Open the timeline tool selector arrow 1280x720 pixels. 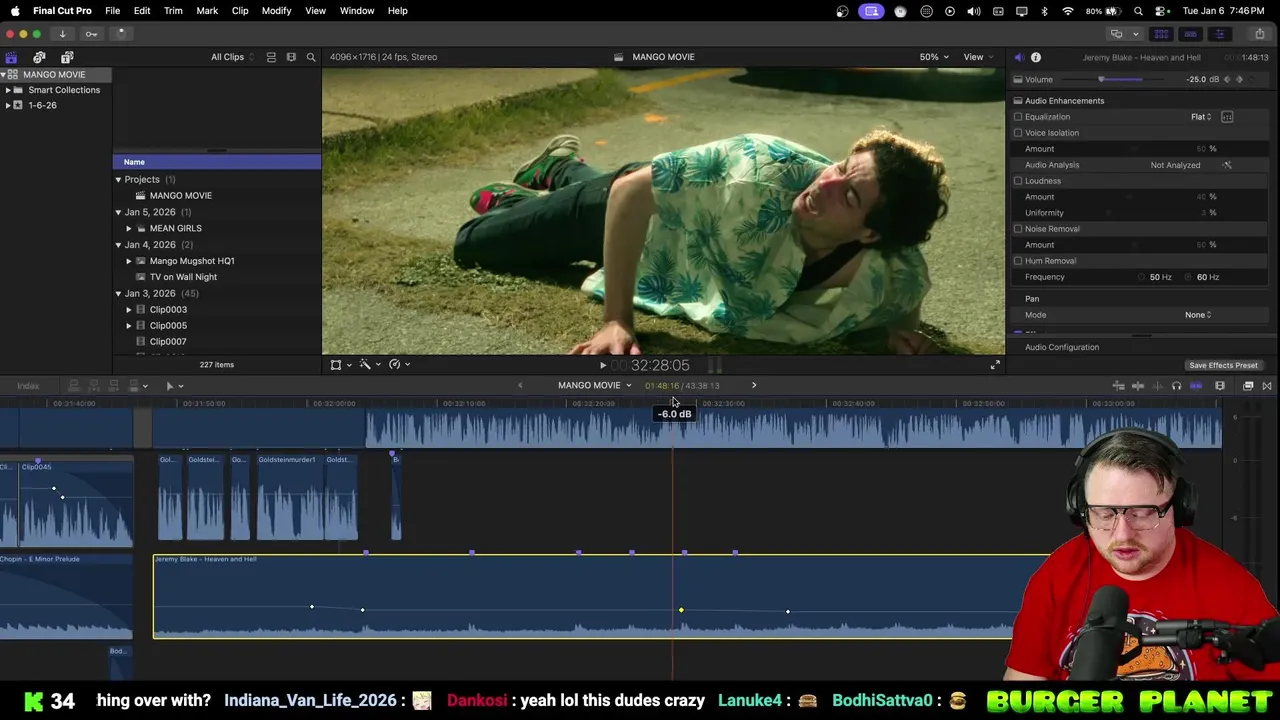(170, 386)
